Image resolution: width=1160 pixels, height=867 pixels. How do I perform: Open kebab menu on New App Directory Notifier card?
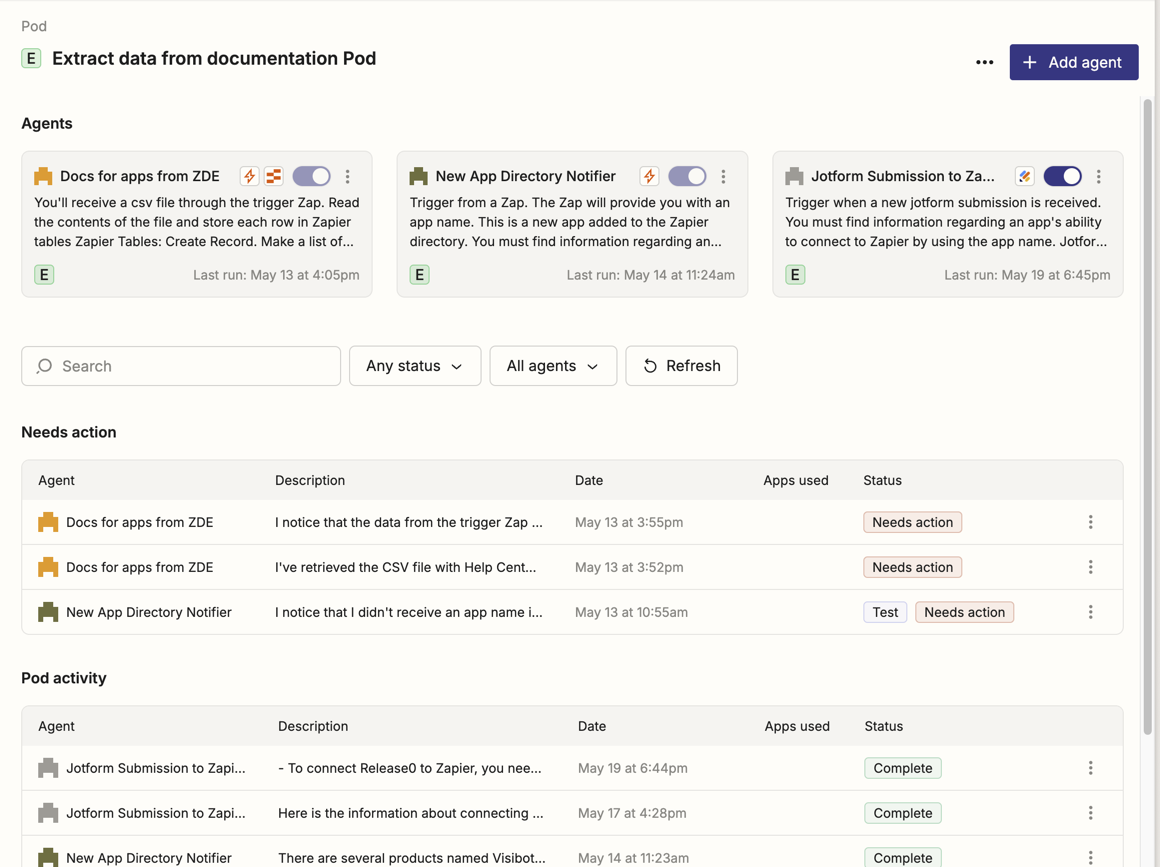point(724,176)
